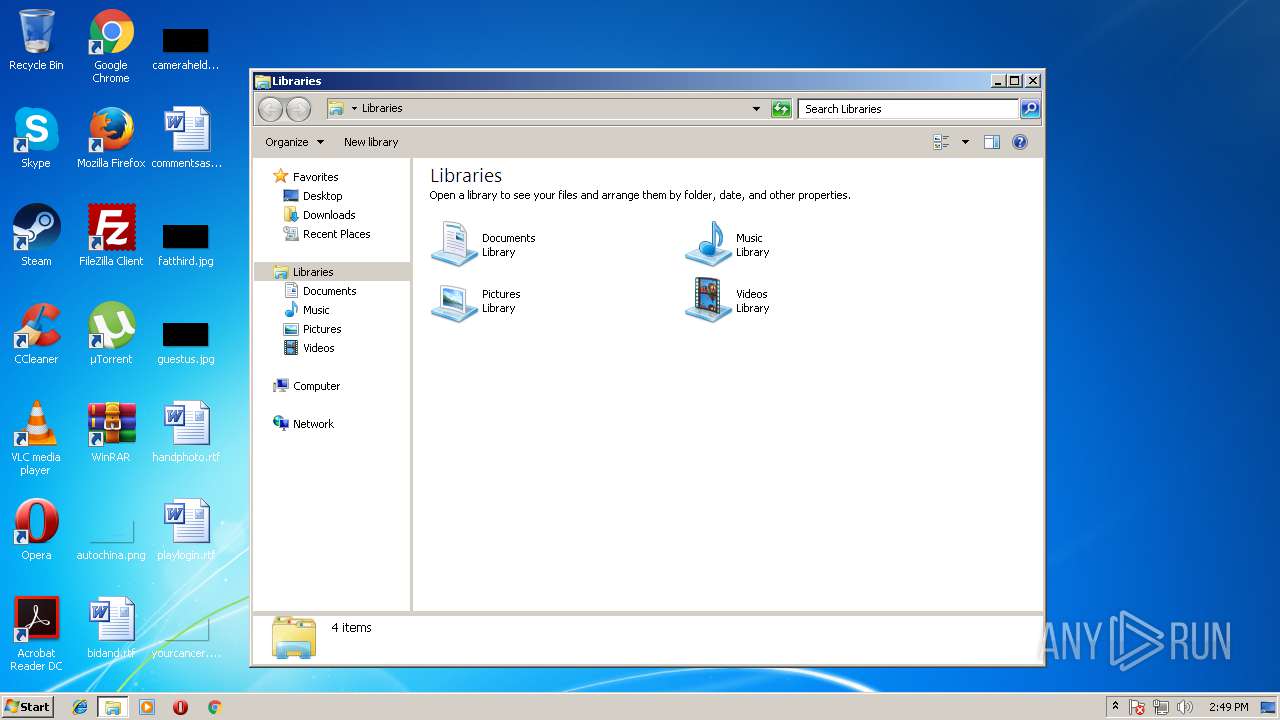Select the Skype desktop shortcut
The height and width of the screenshot is (720, 1280).
coord(36,138)
